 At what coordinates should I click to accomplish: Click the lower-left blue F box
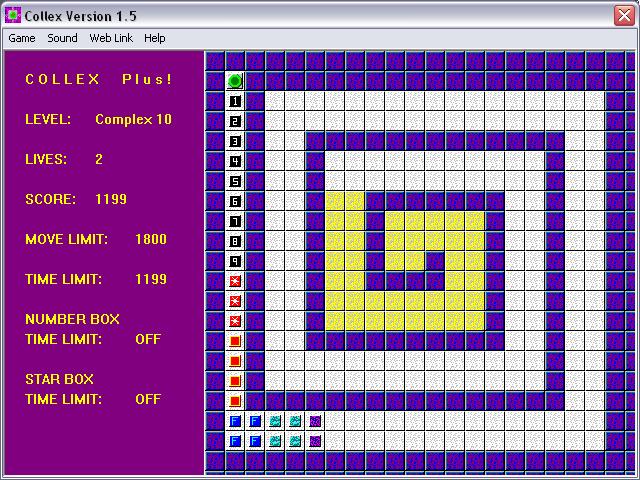(x=235, y=441)
